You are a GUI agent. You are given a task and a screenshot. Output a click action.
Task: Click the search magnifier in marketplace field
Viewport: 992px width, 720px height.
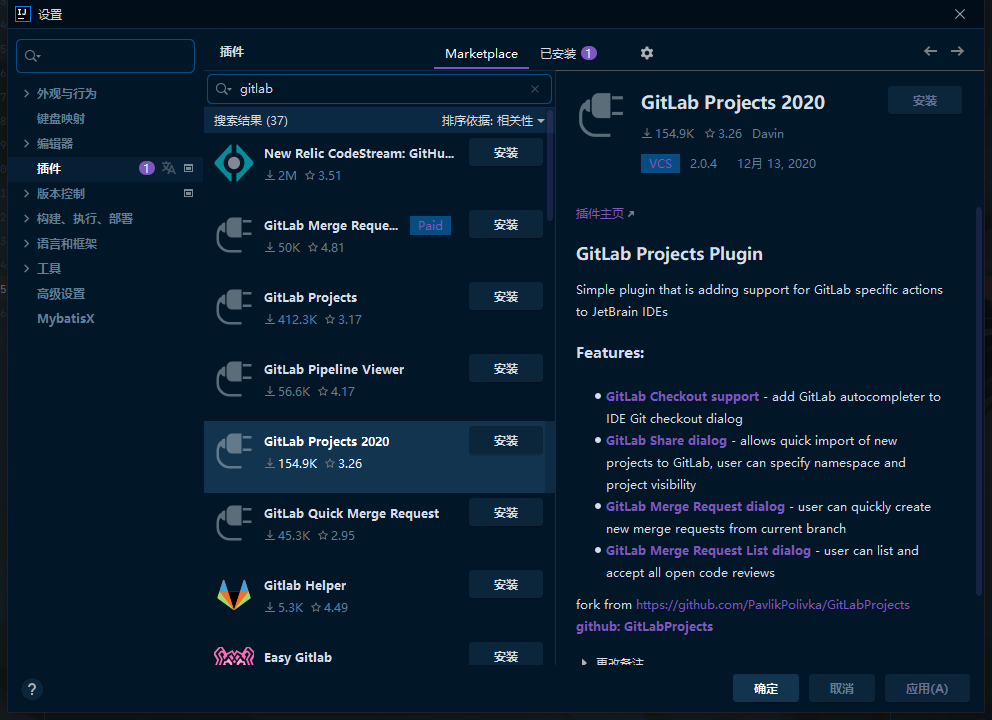pyautogui.click(x=223, y=89)
